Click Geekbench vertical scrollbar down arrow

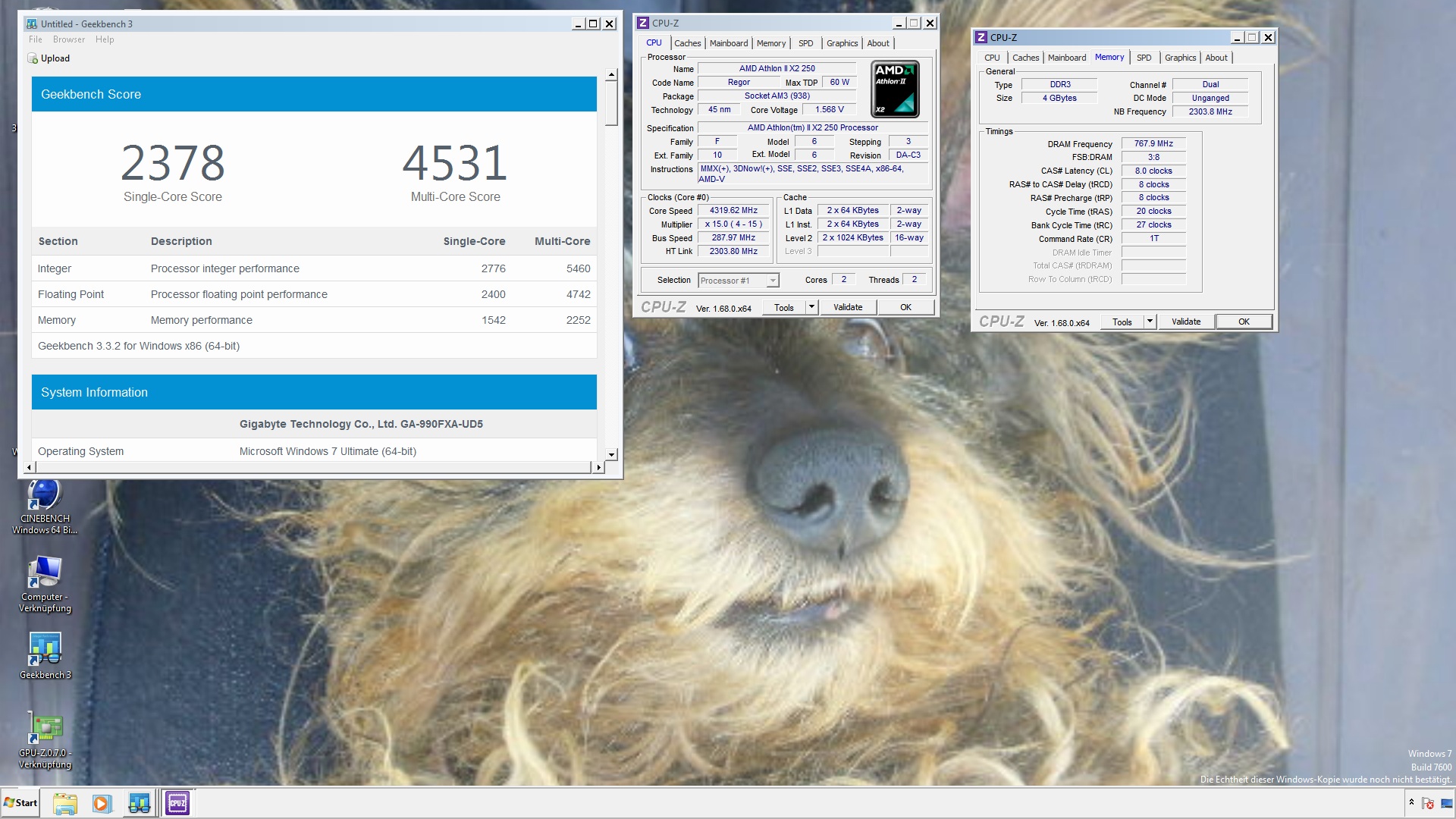coord(611,455)
